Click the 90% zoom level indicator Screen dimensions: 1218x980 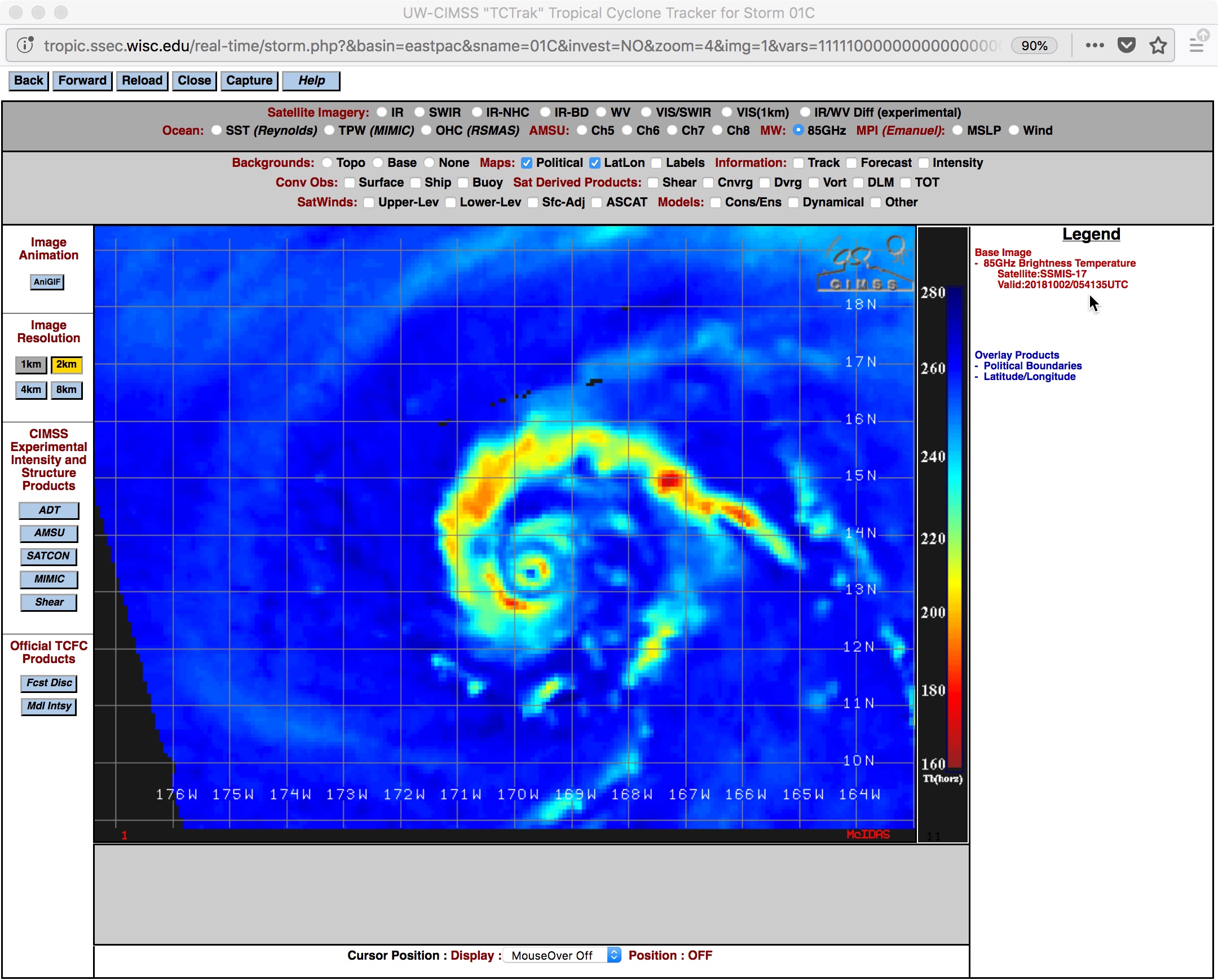1034,46
